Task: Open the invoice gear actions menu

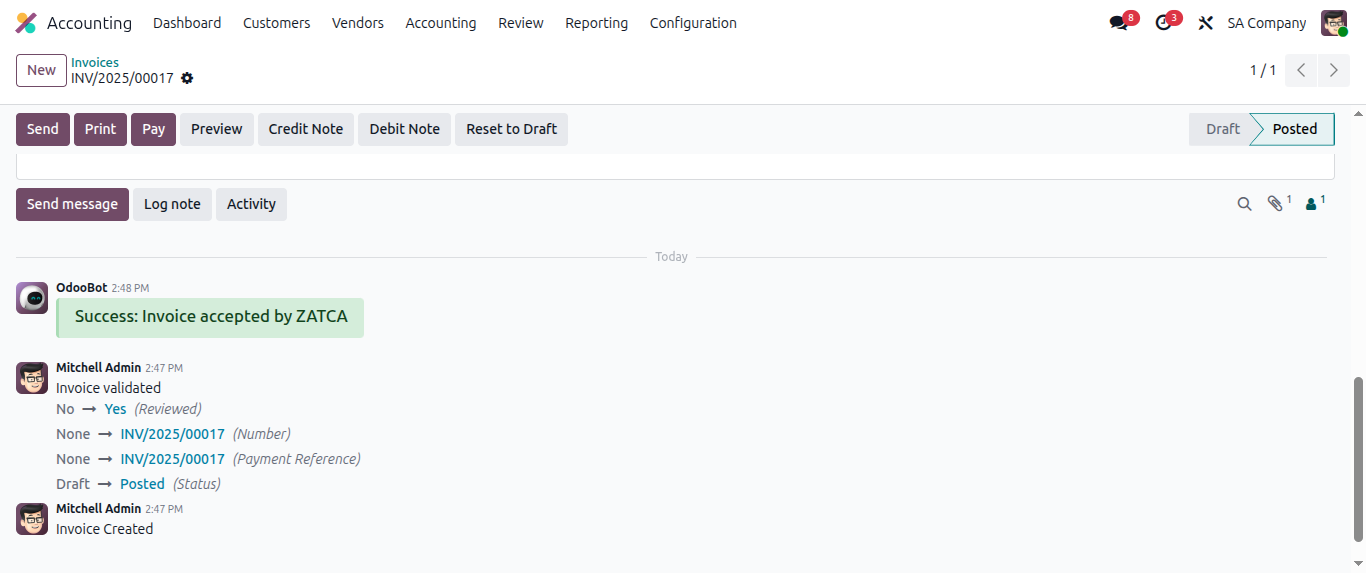Action: [x=187, y=78]
